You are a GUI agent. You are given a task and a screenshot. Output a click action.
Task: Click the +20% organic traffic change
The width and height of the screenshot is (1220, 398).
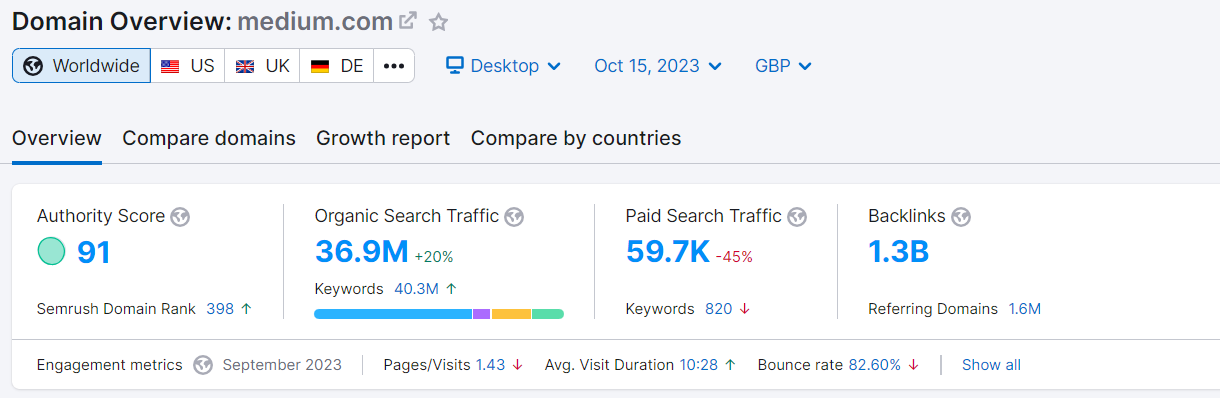point(434,257)
